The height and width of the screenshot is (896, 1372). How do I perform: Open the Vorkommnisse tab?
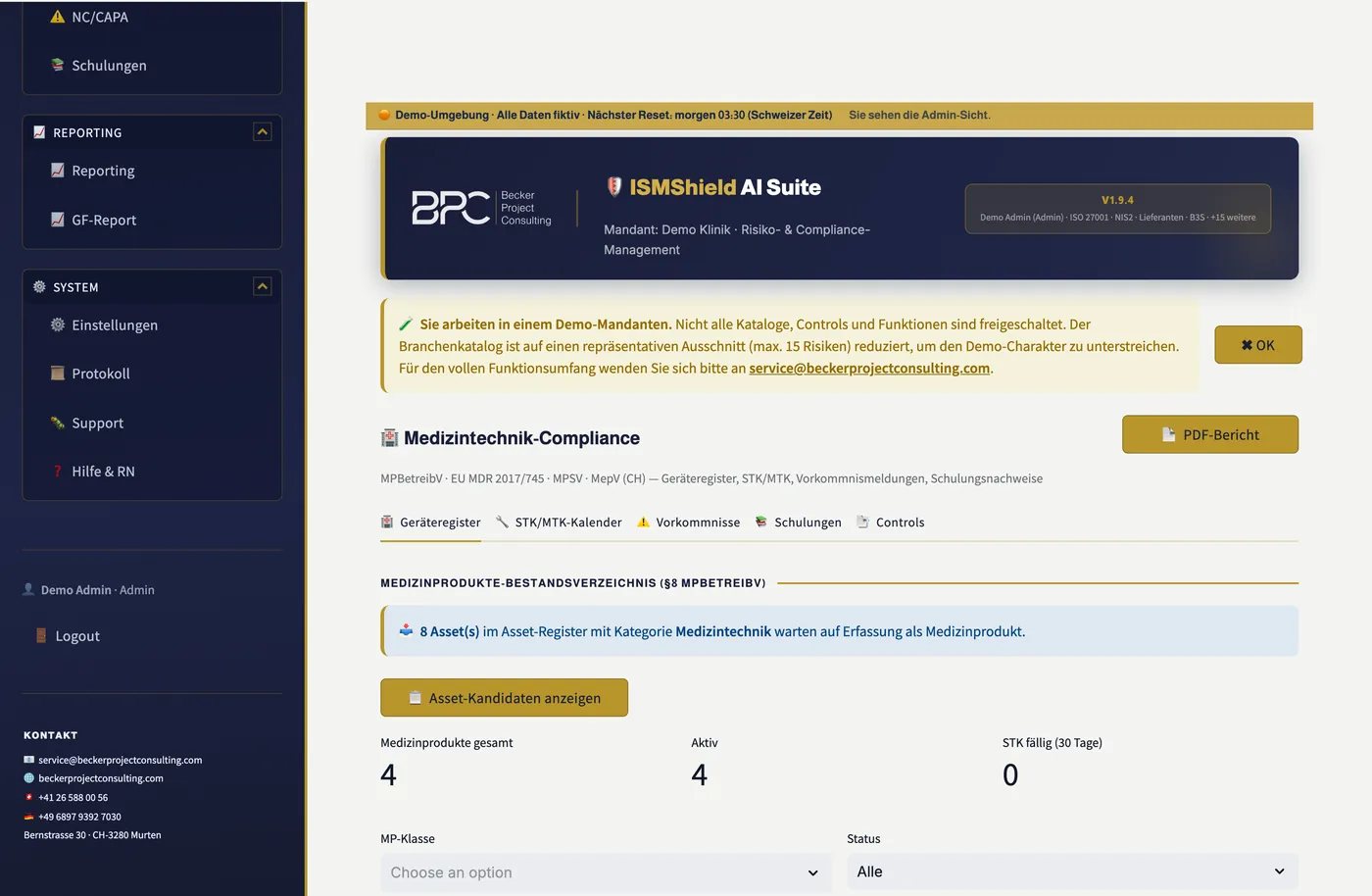pos(688,523)
